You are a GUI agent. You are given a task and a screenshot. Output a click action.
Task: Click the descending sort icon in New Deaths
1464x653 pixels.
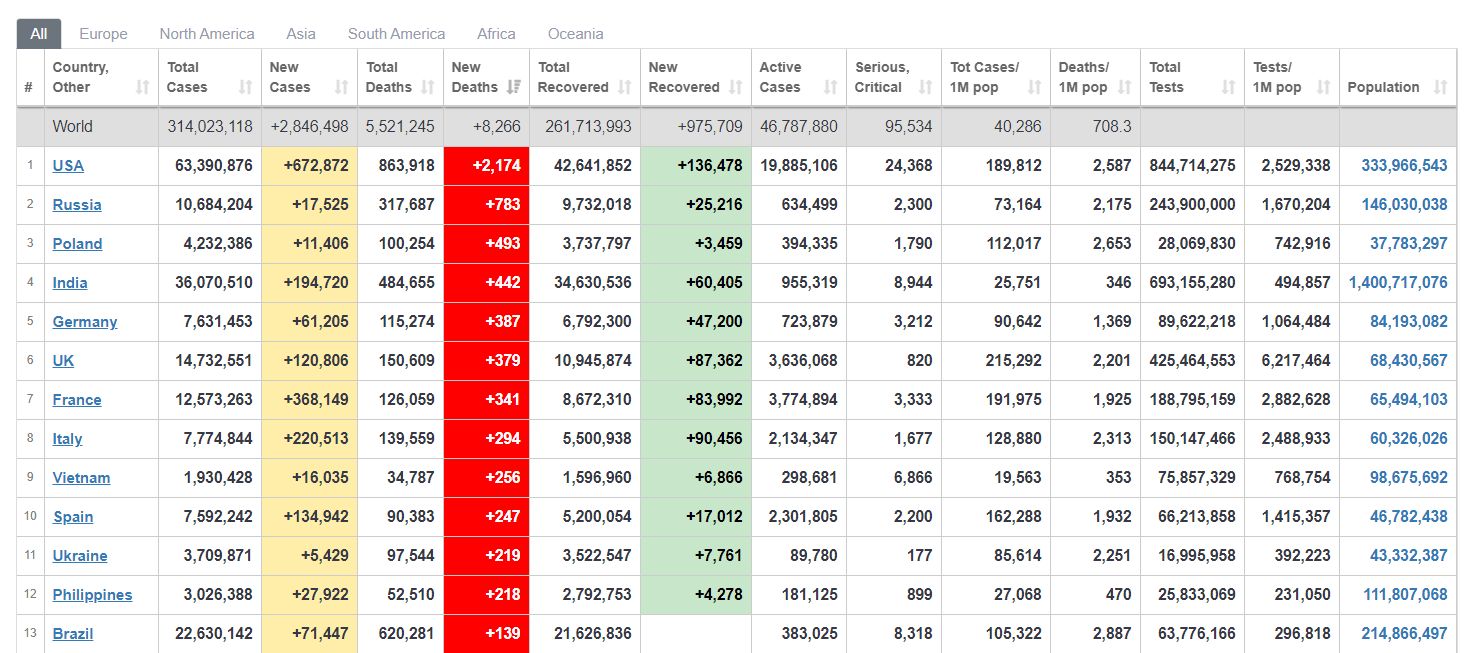(x=514, y=88)
